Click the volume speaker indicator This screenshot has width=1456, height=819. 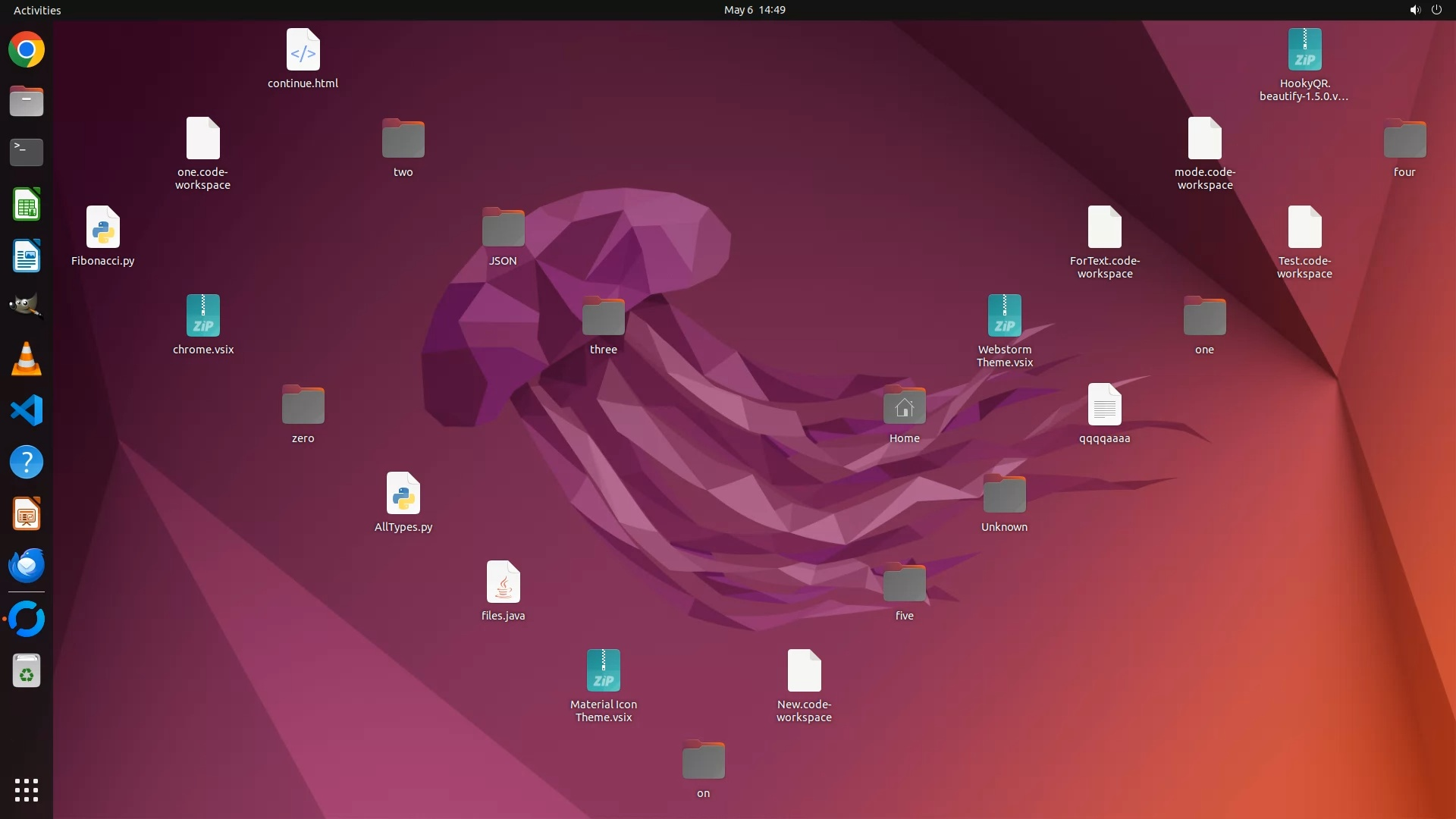[x=1414, y=10]
